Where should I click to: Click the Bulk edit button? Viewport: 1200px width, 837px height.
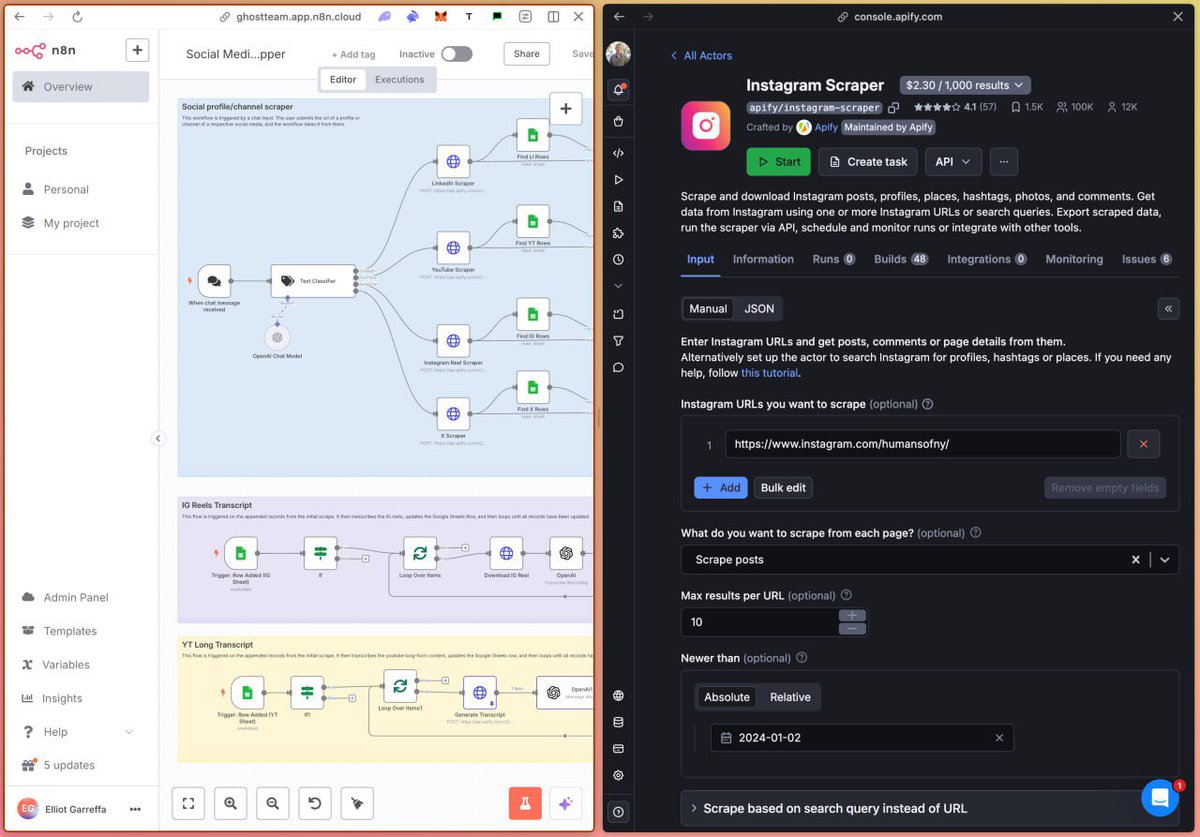[x=783, y=488]
